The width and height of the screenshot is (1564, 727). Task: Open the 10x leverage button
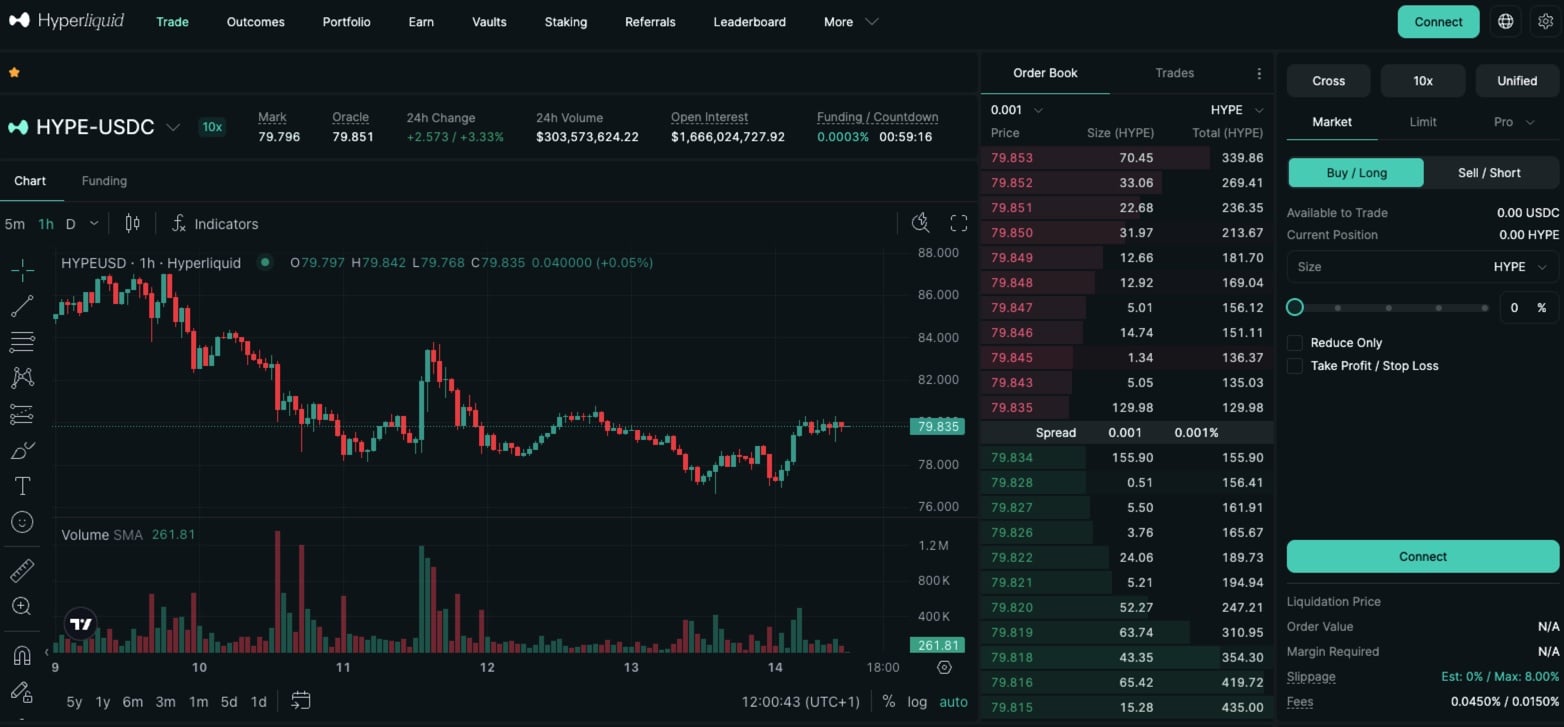pos(1422,81)
